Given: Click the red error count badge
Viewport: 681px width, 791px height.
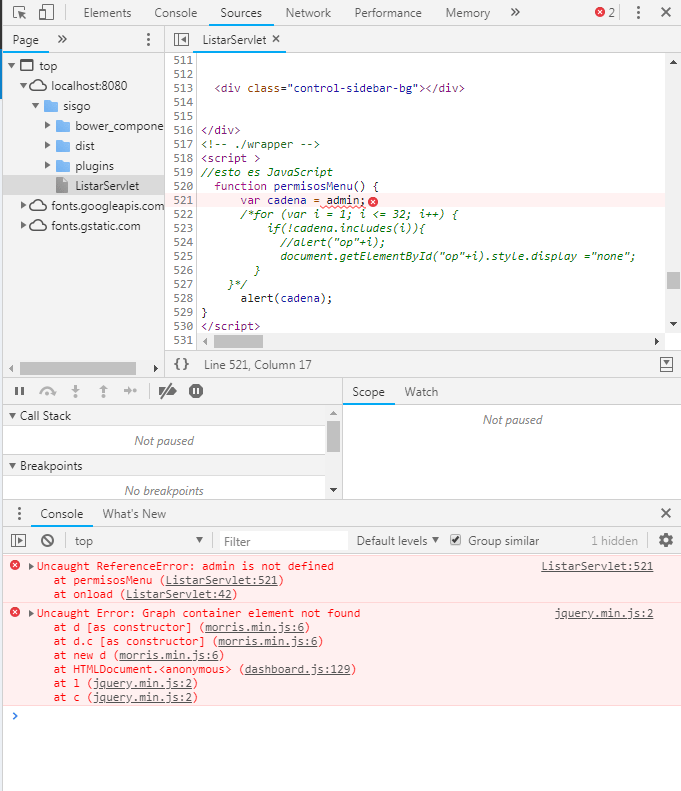Looking at the screenshot, I should (x=605, y=12).
